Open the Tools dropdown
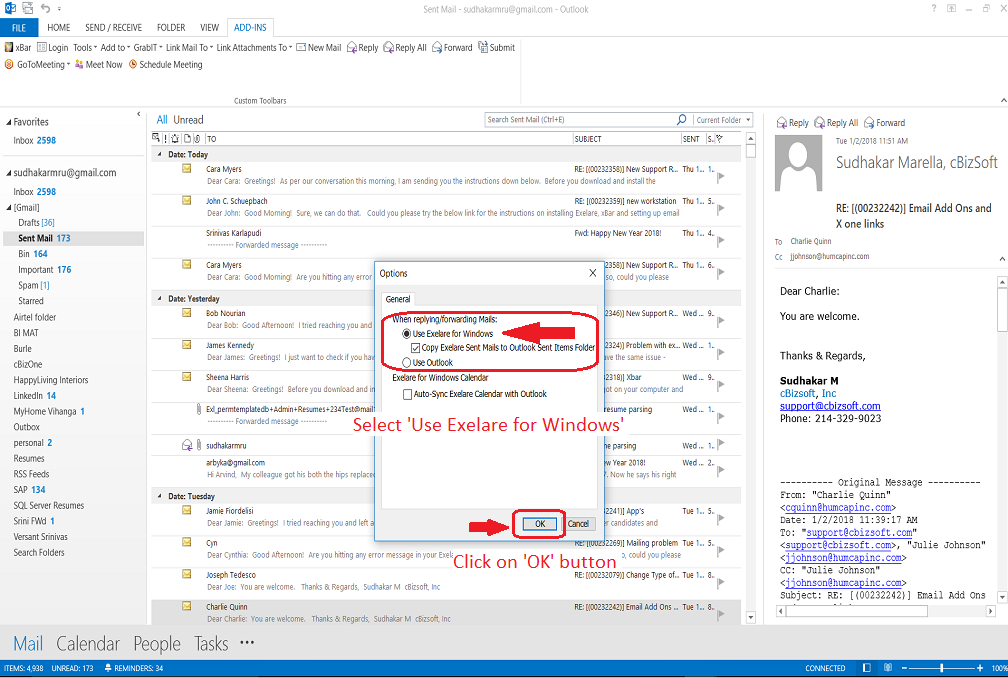The height and width of the screenshot is (678, 1008). (x=85, y=48)
